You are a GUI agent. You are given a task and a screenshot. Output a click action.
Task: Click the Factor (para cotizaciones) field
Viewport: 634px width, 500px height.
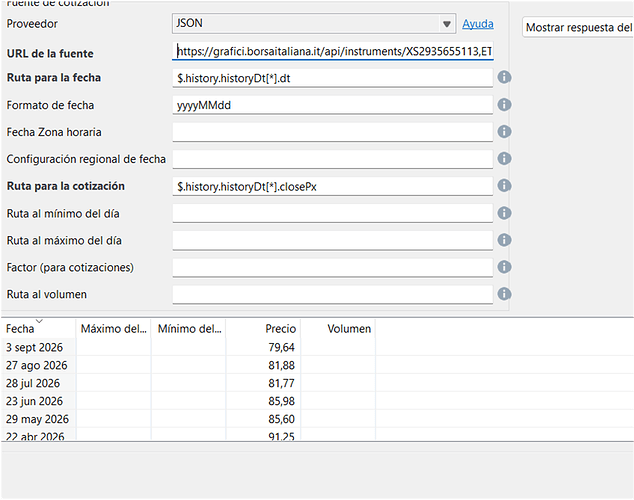[333, 268]
